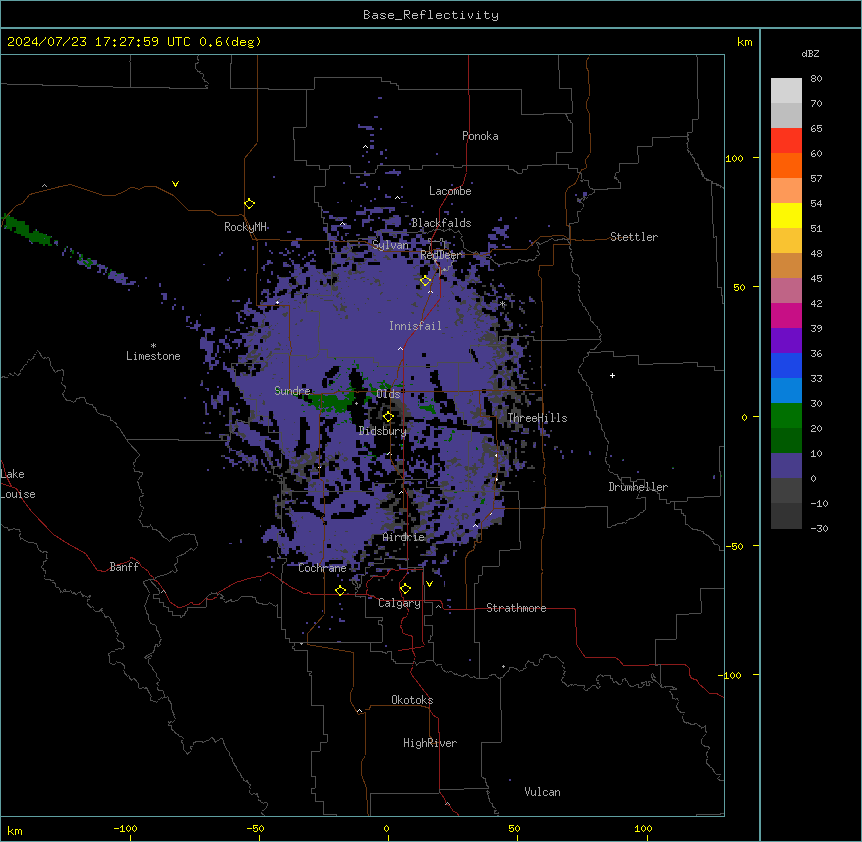Select the Ponoka label
This screenshot has width=862, height=842.
(480, 136)
